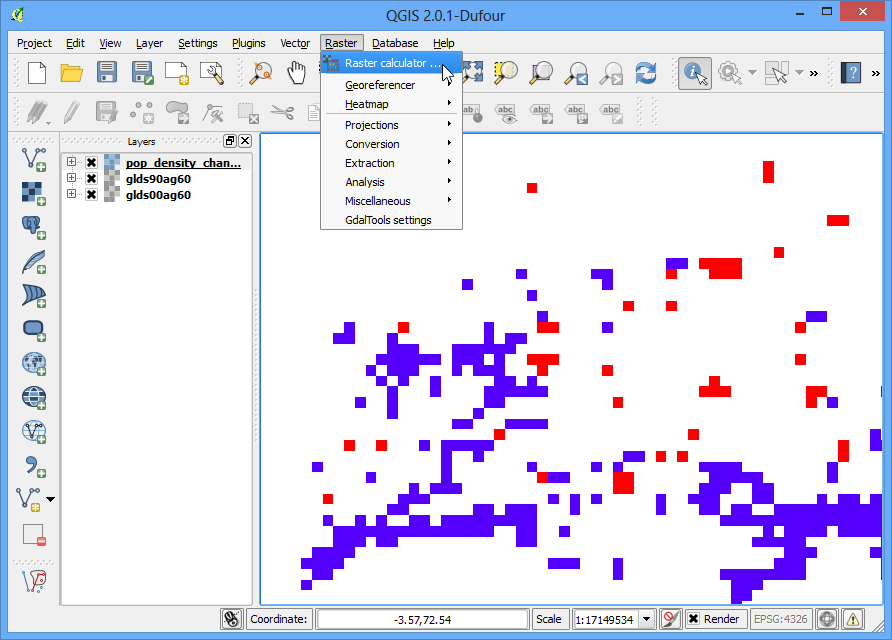The image size is (892, 640).
Task: Open the Scale dropdown arrow
Action: tap(646, 619)
